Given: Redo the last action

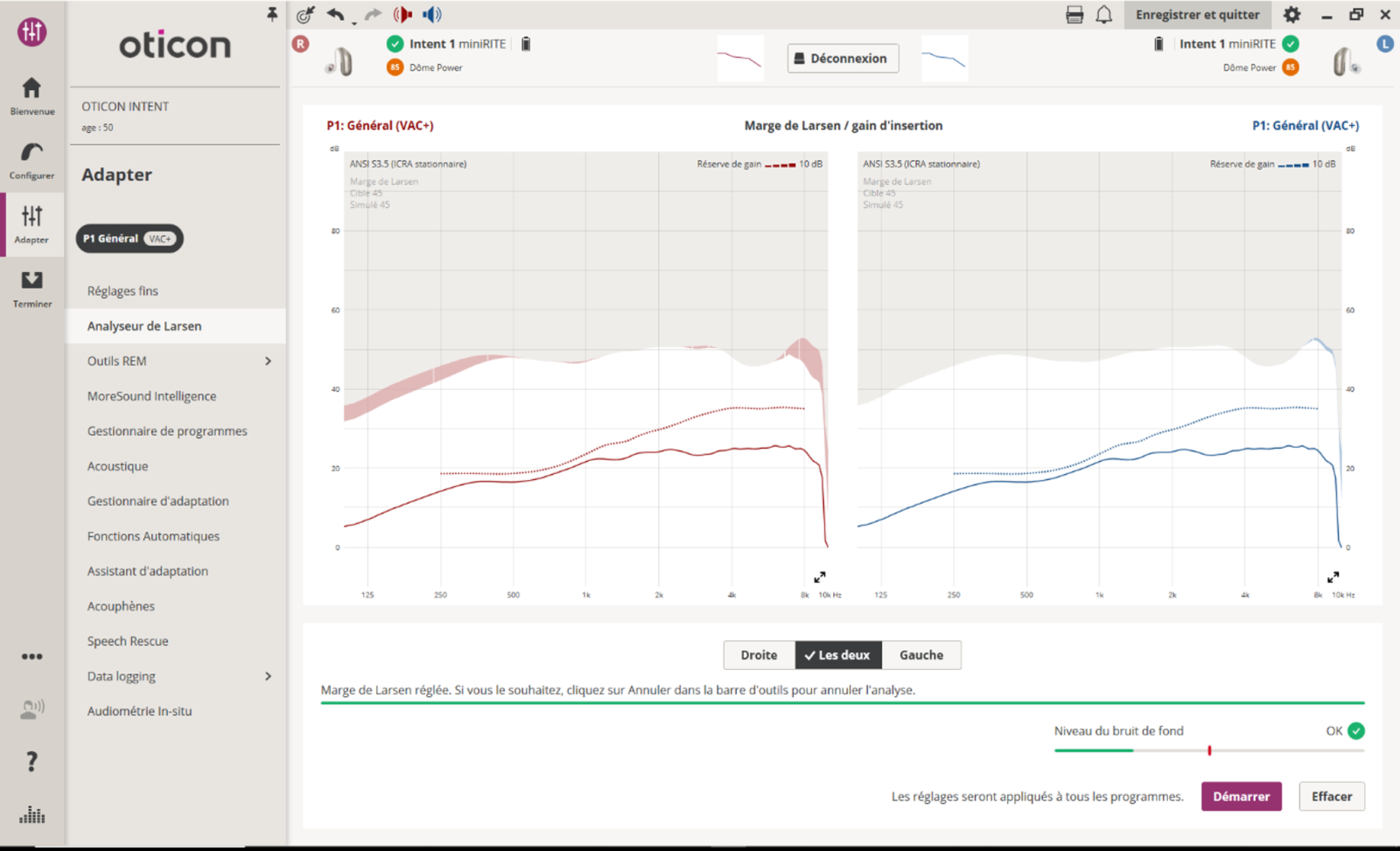Looking at the screenshot, I should (x=373, y=14).
